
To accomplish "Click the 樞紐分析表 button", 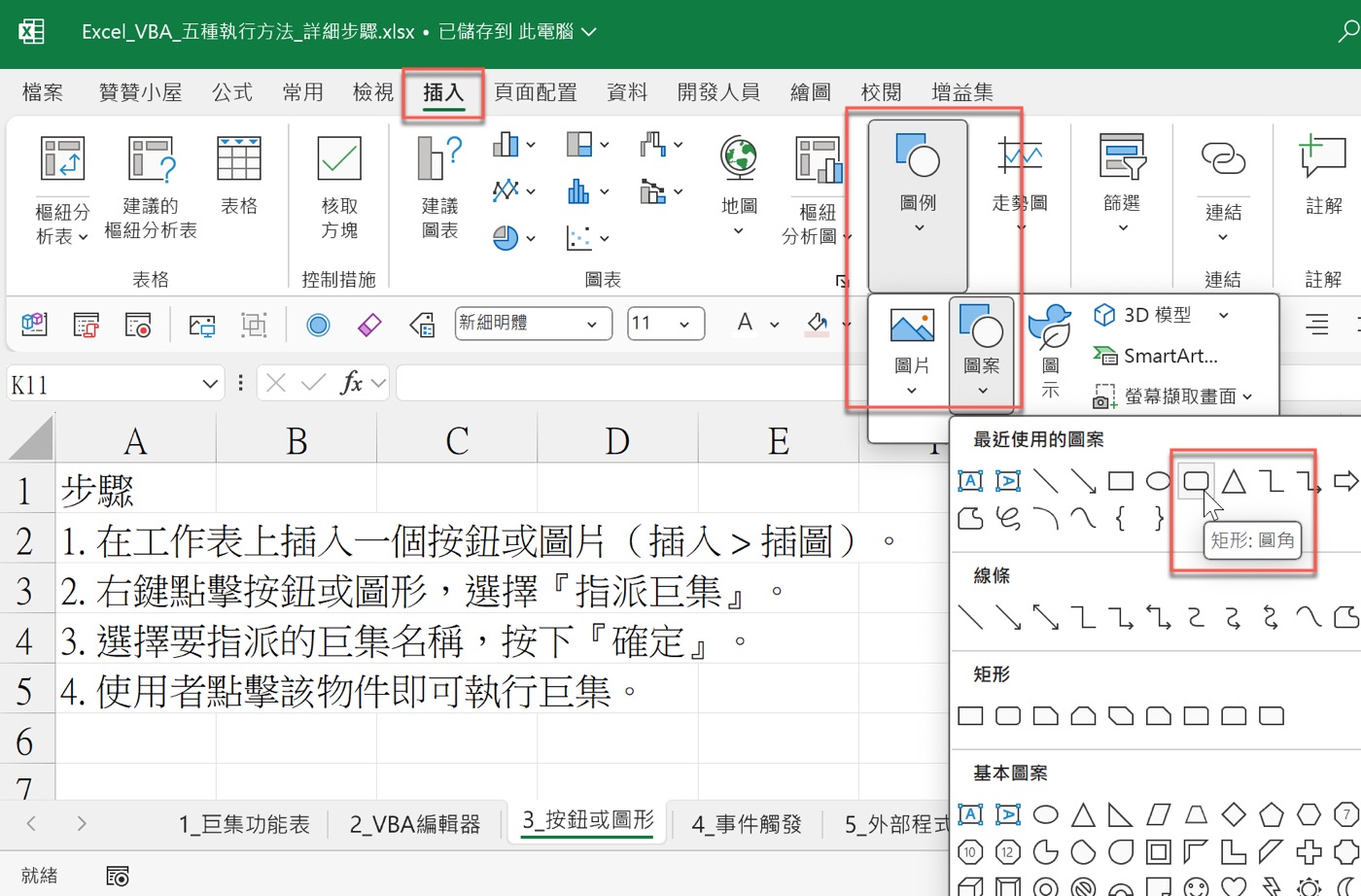I will (x=62, y=190).
